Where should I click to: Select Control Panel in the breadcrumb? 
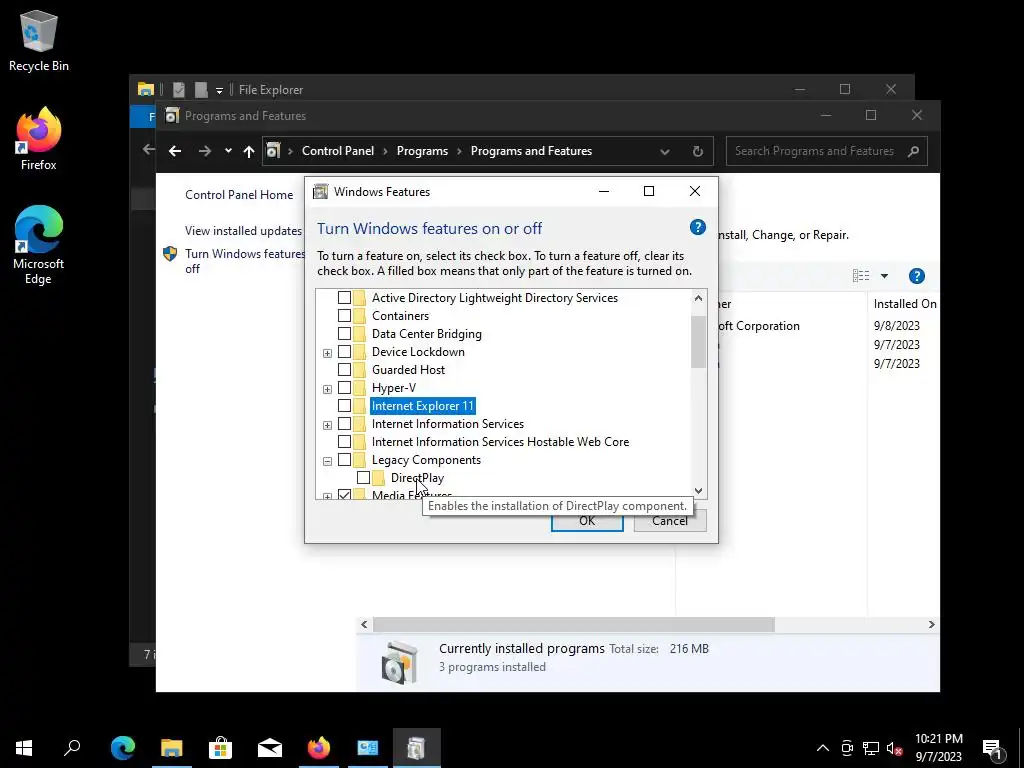pos(338,151)
